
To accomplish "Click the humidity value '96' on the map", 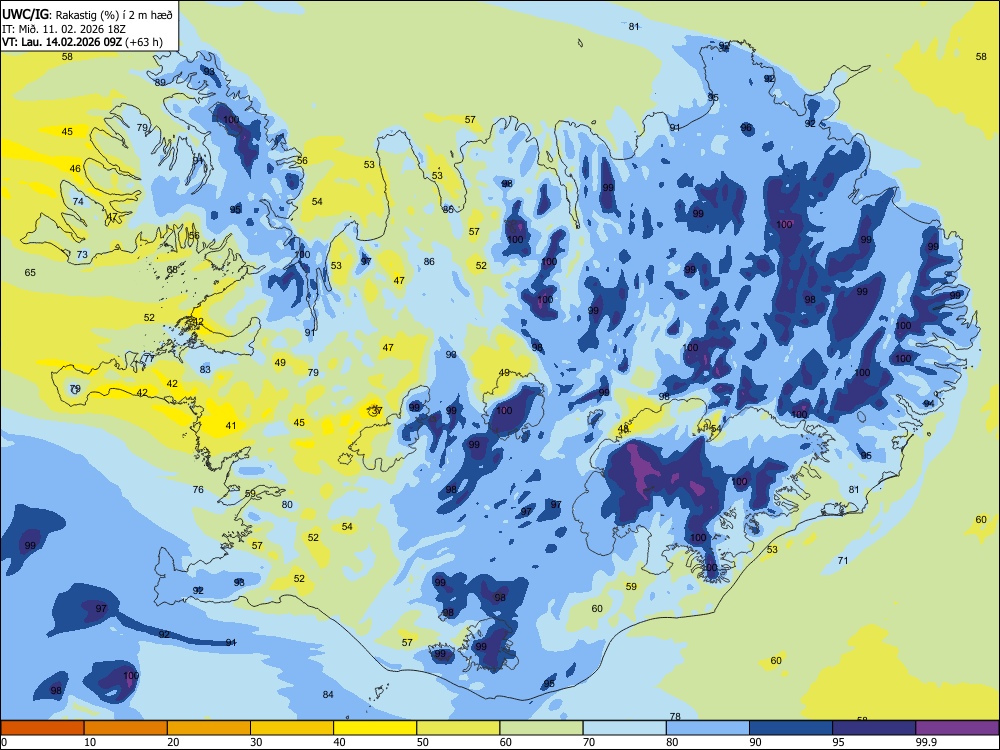I will click(746, 128).
